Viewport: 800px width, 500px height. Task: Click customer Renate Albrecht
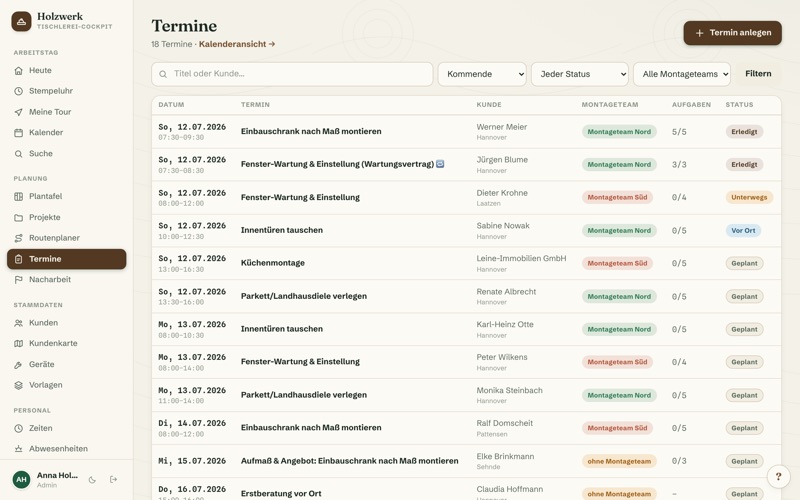point(506,292)
